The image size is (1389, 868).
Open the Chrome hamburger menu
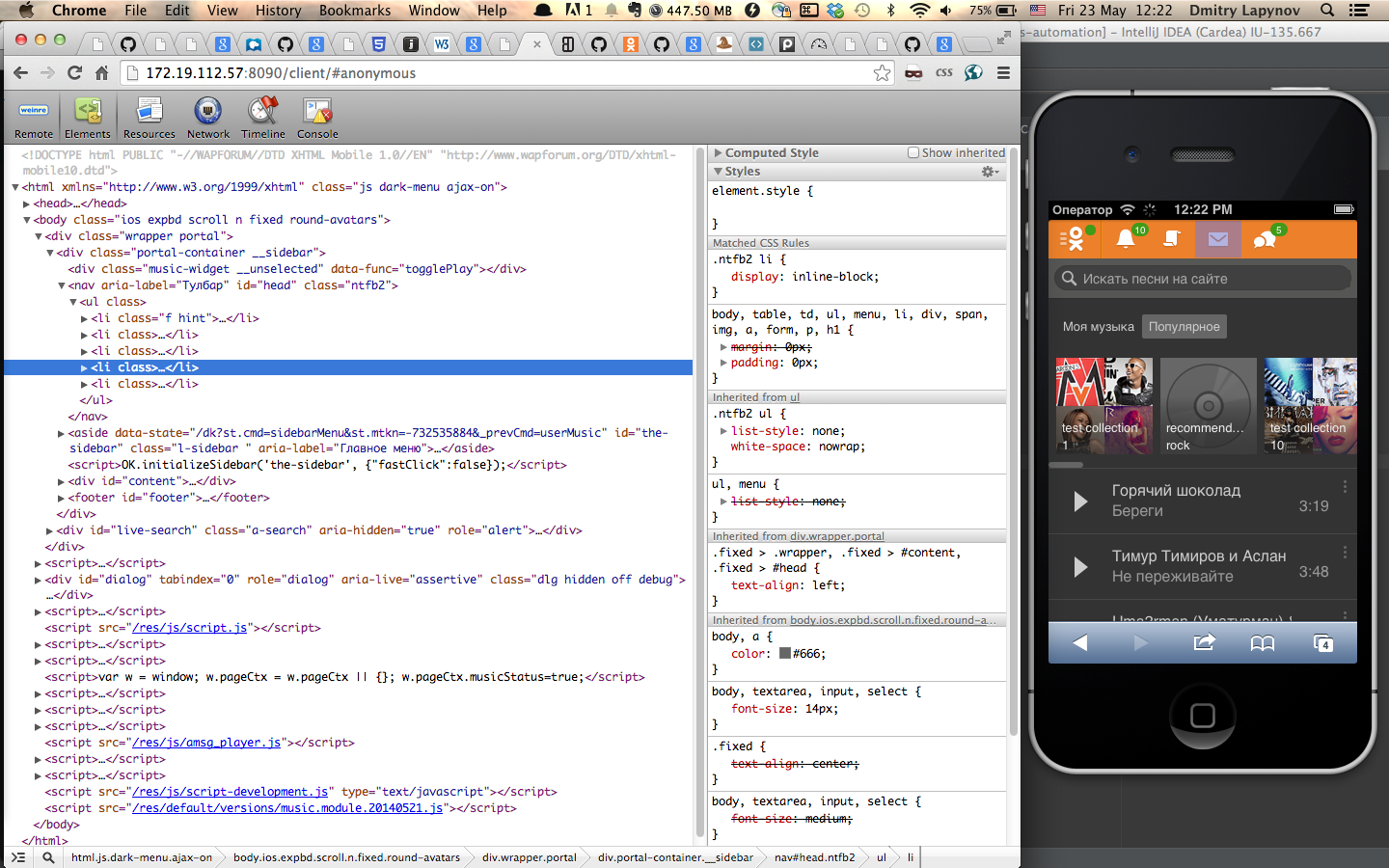(x=1003, y=72)
